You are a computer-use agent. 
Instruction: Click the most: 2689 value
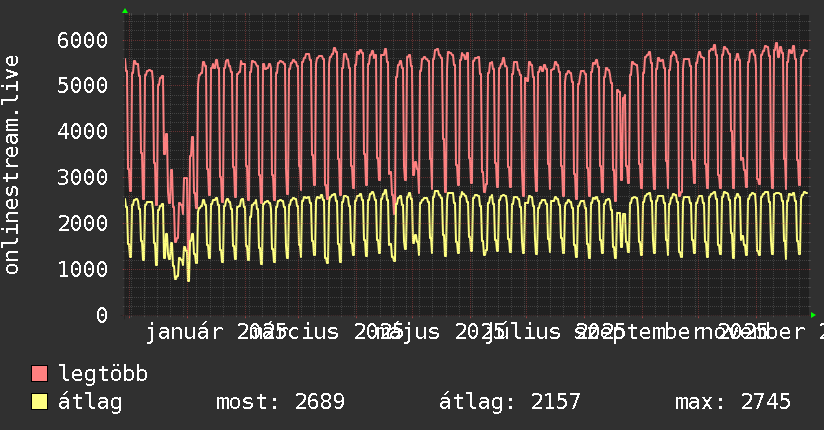click(280, 402)
